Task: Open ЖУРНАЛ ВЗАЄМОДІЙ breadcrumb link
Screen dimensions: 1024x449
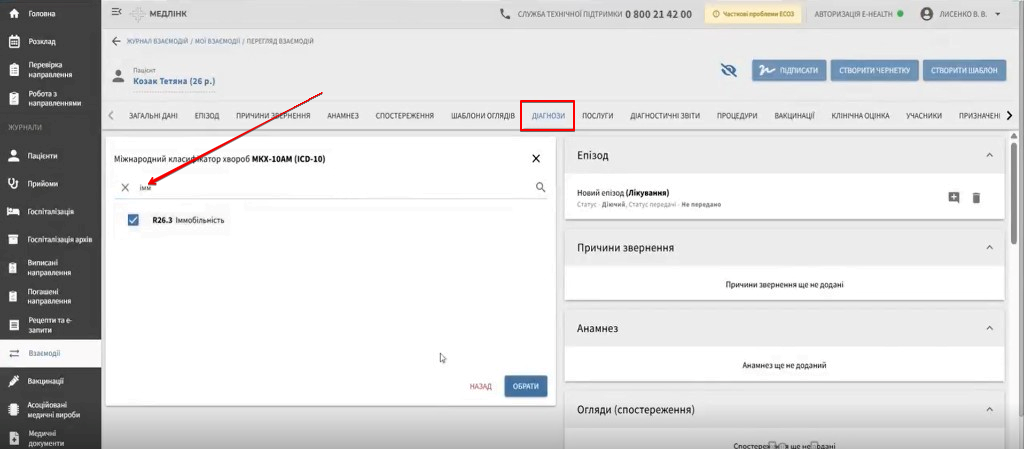Action: click(156, 41)
